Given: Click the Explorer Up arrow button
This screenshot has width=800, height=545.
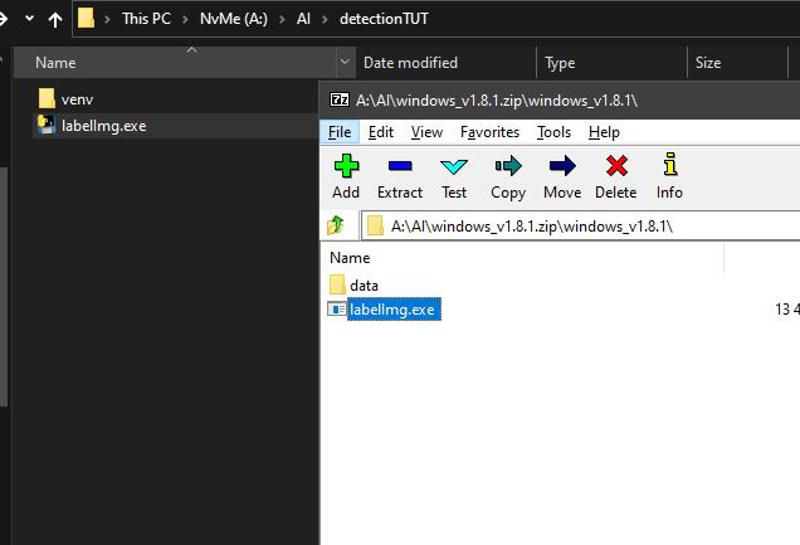Looking at the screenshot, I should coord(55,19).
